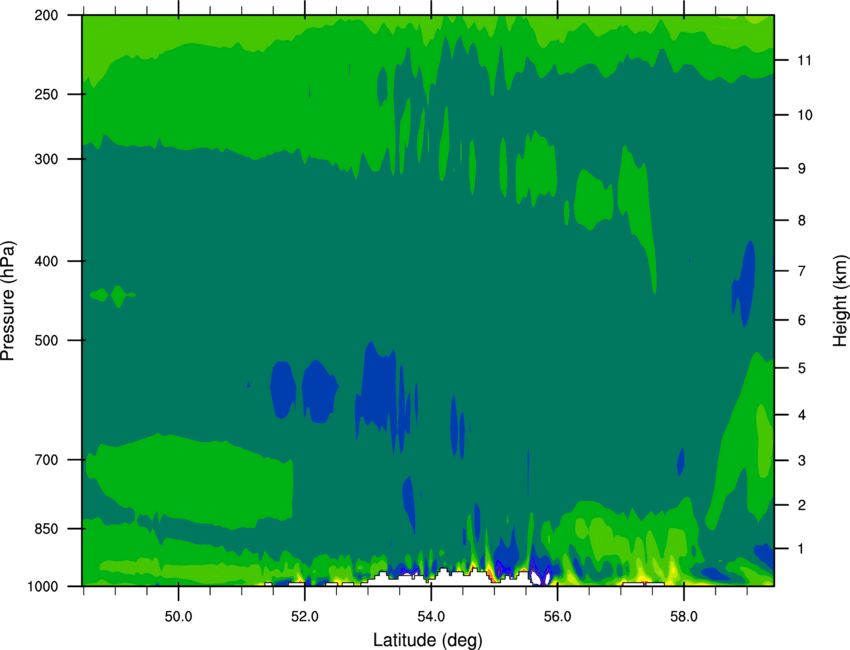Click pressure tick label 1000

[x=42, y=587]
